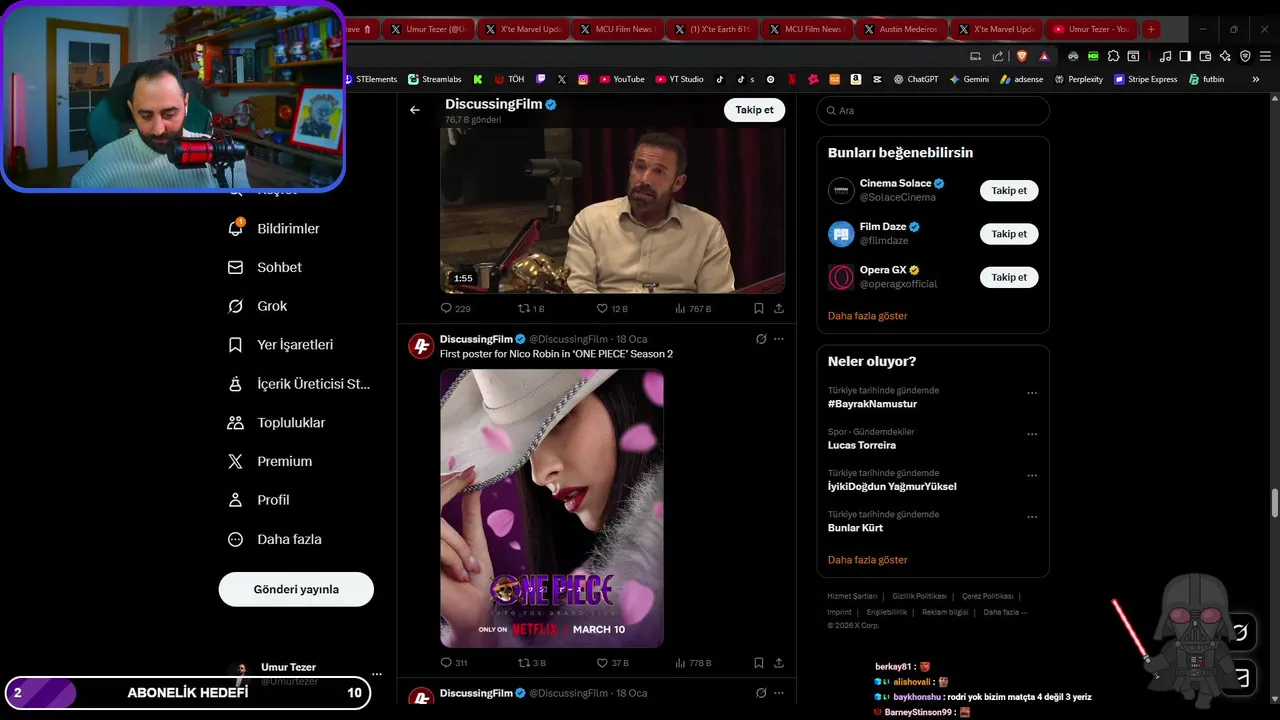
Task: Reply to the Nico Robin post (311)
Action: [454, 663]
